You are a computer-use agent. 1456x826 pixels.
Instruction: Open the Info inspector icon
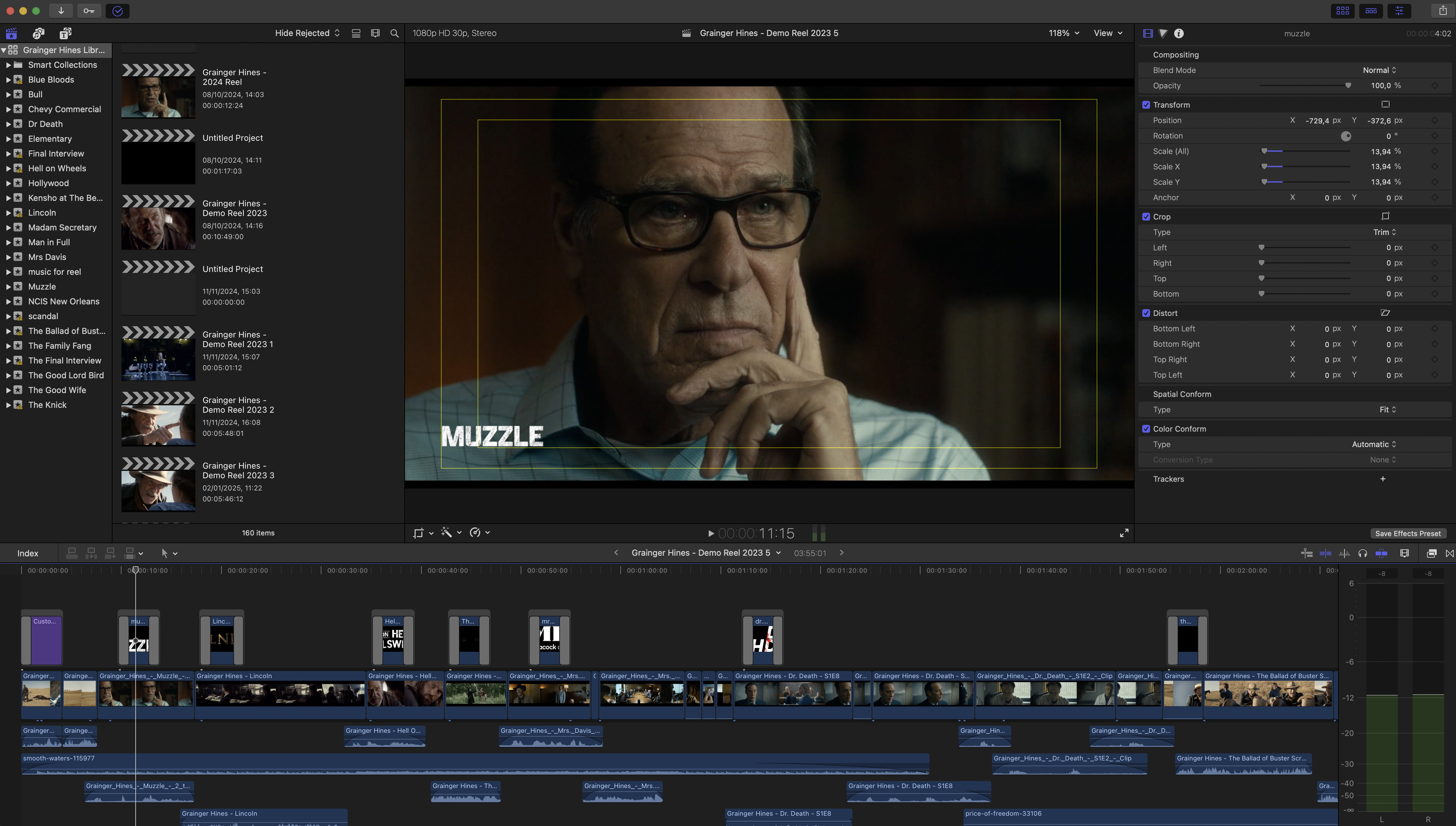coord(1179,33)
